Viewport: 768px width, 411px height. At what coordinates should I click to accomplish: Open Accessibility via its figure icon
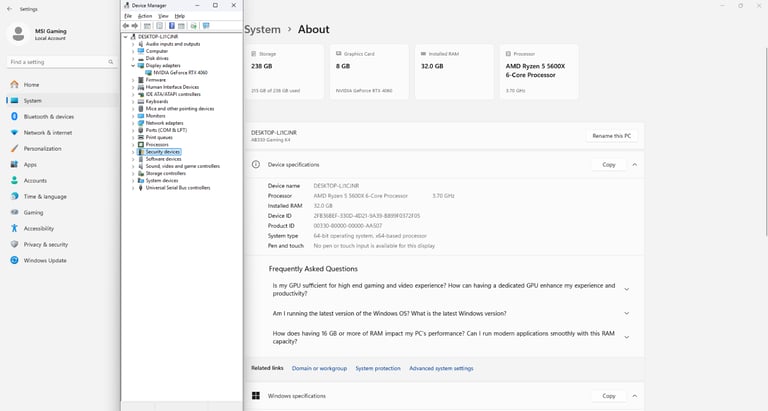click(15, 228)
